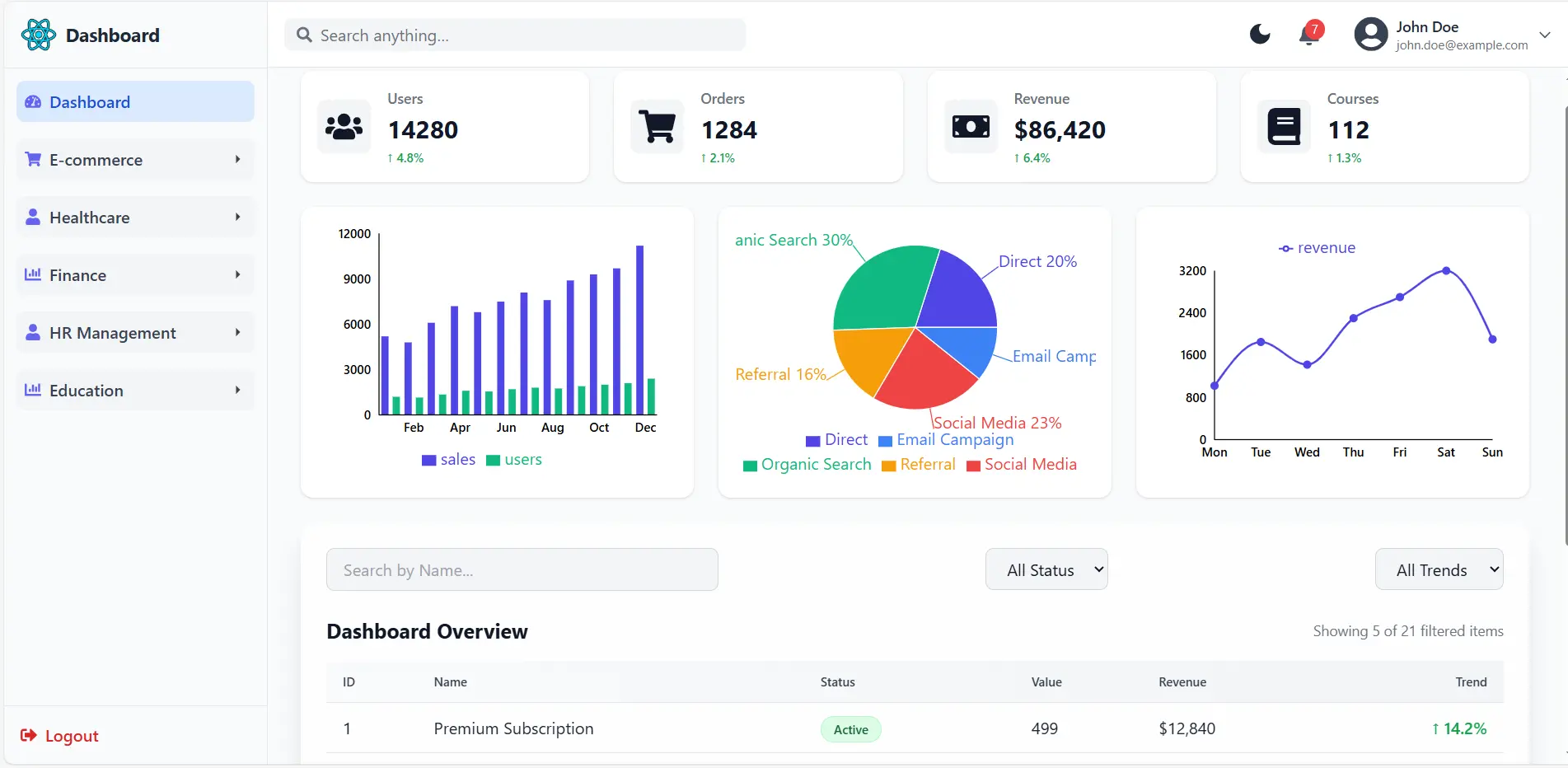Click the magnifier icon in the search bar
Image resolution: width=1568 pixels, height=768 pixels.
304,35
